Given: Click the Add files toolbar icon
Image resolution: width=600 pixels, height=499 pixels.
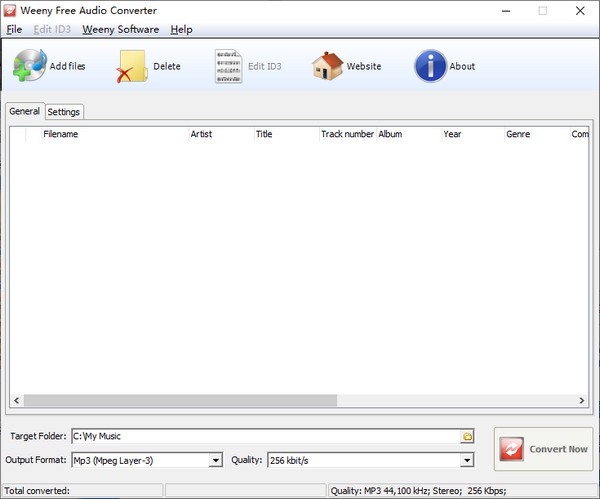Looking at the screenshot, I should click(x=30, y=66).
